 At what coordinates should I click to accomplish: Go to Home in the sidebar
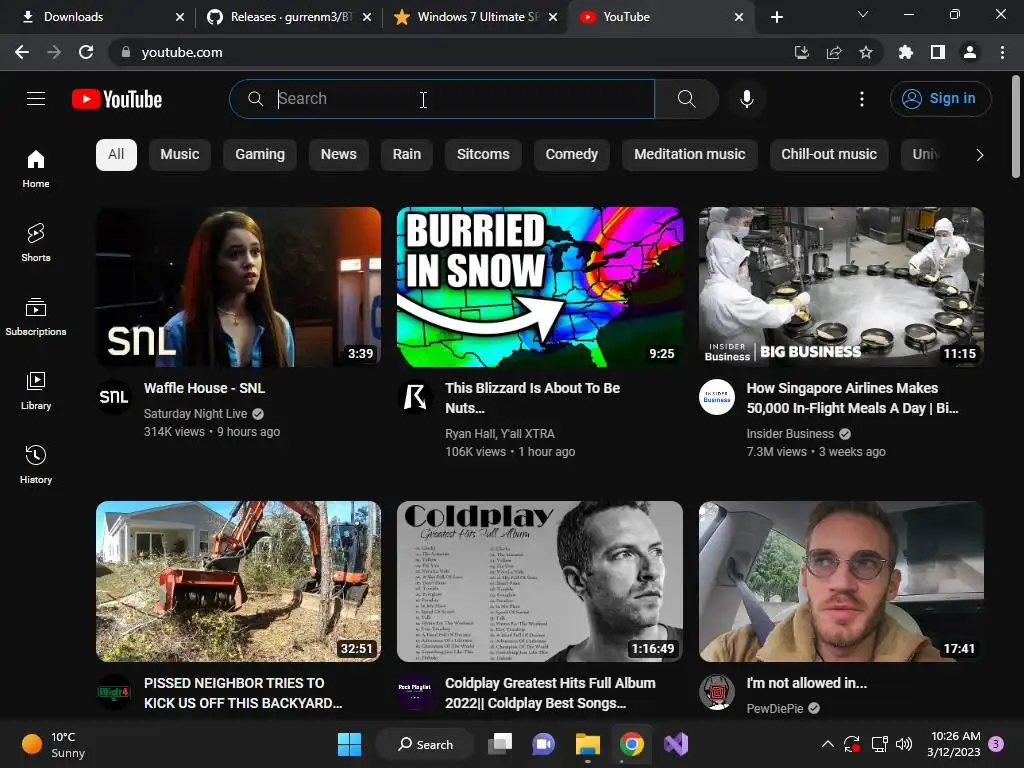(x=36, y=168)
